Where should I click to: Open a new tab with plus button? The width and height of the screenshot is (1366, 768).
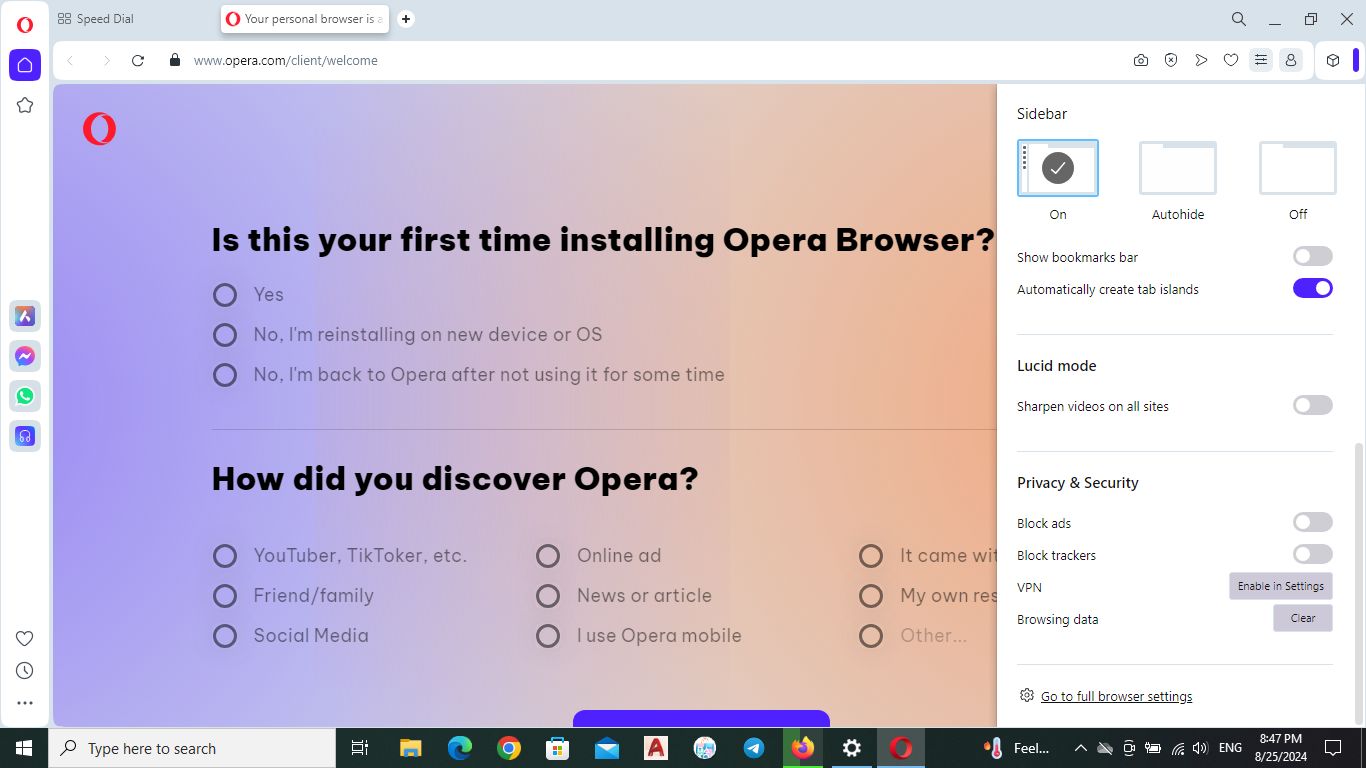406,19
